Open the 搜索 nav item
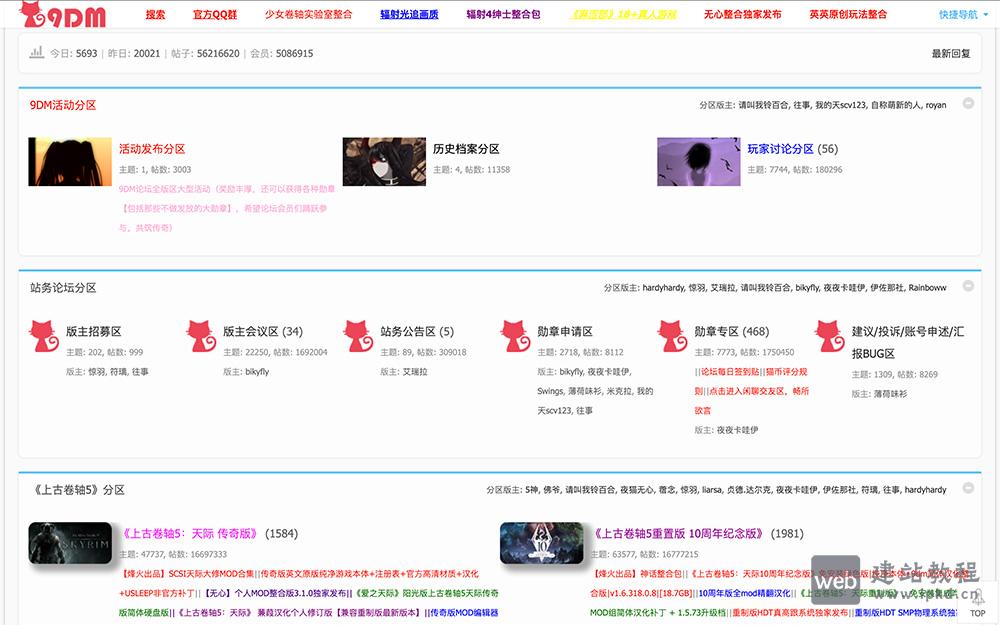Viewport: 1000px width, 625px height. pyautogui.click(x=155, y=14)
